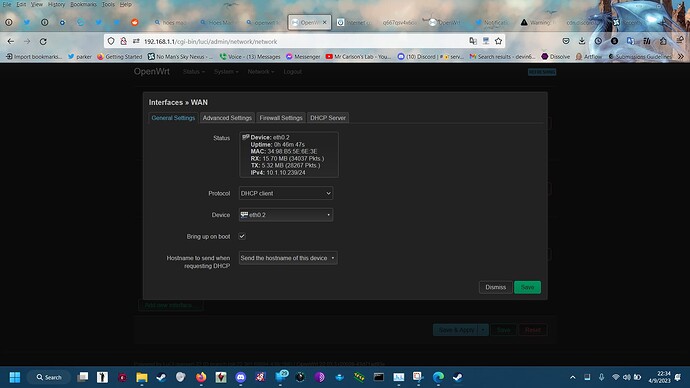Open Discord from the taskbar
This screenshot has width=690, height=388.
pyautogui.click(x=241, y=377)
